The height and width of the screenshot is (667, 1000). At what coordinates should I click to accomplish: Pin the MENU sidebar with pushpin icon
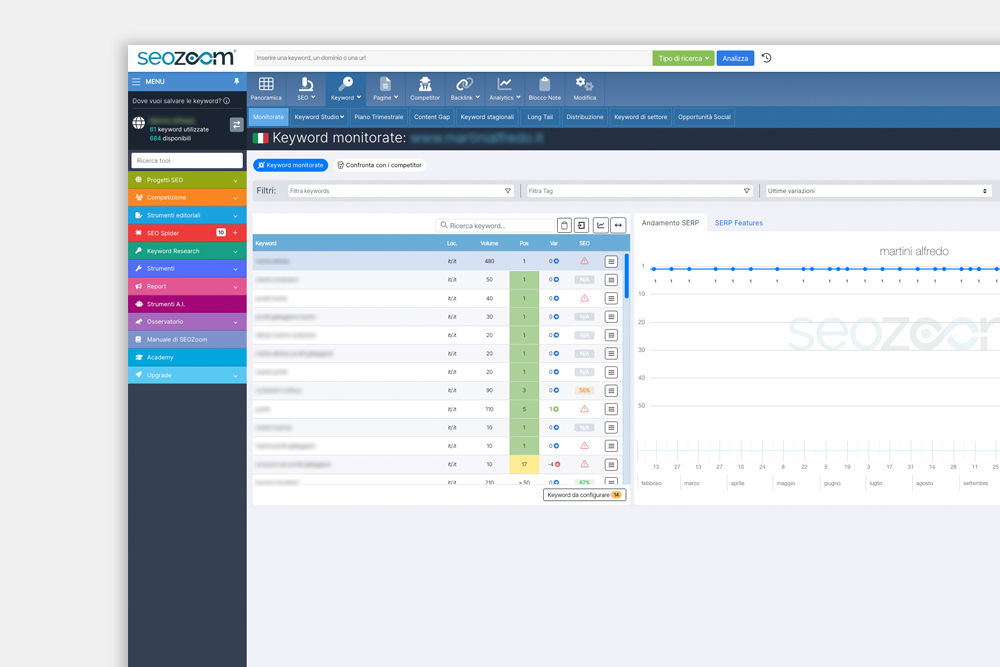pos(237,82)
